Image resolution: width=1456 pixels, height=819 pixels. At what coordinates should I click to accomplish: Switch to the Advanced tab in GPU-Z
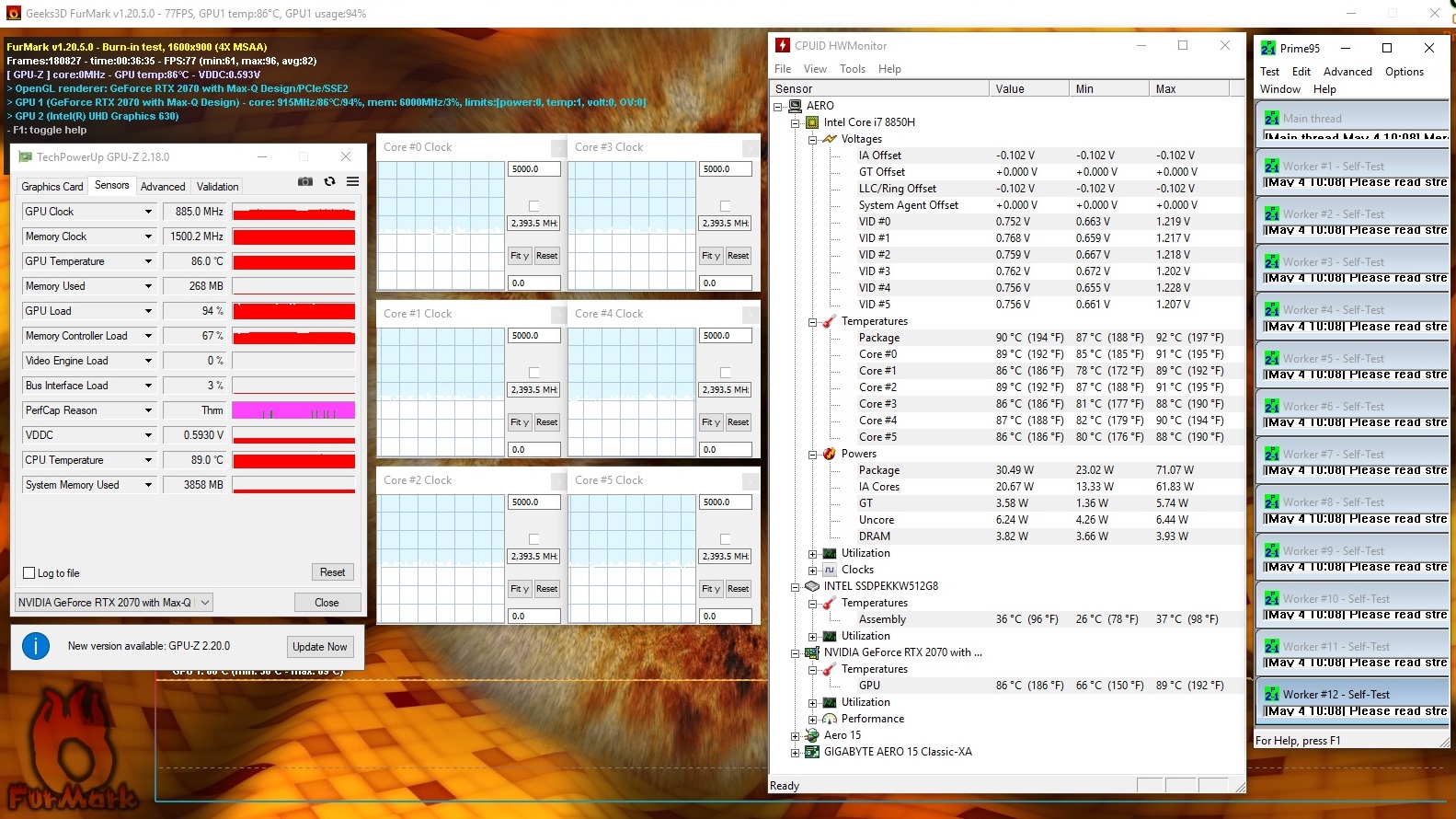163,187
